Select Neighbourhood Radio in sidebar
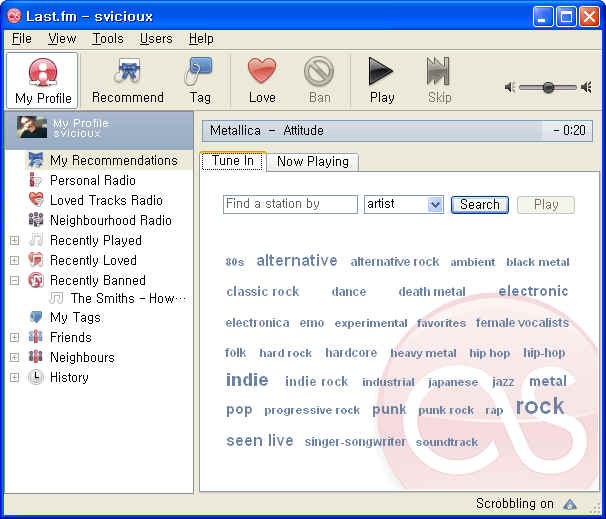The image size is (606, 519). pos(110,220)
